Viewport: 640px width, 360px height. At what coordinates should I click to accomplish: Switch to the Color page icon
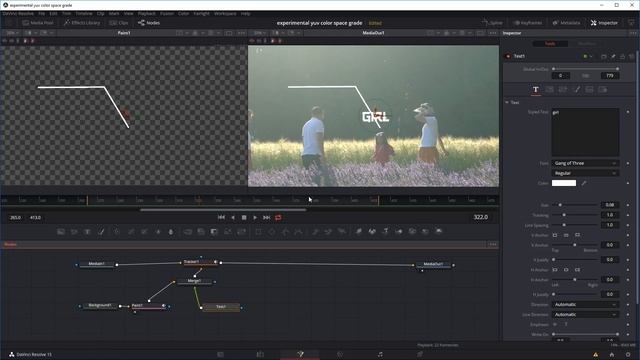click(x=340, y=354)
